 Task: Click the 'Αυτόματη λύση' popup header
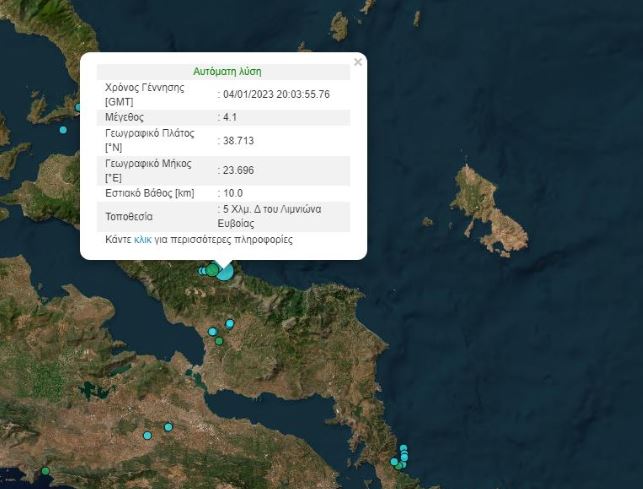[226, 72]
